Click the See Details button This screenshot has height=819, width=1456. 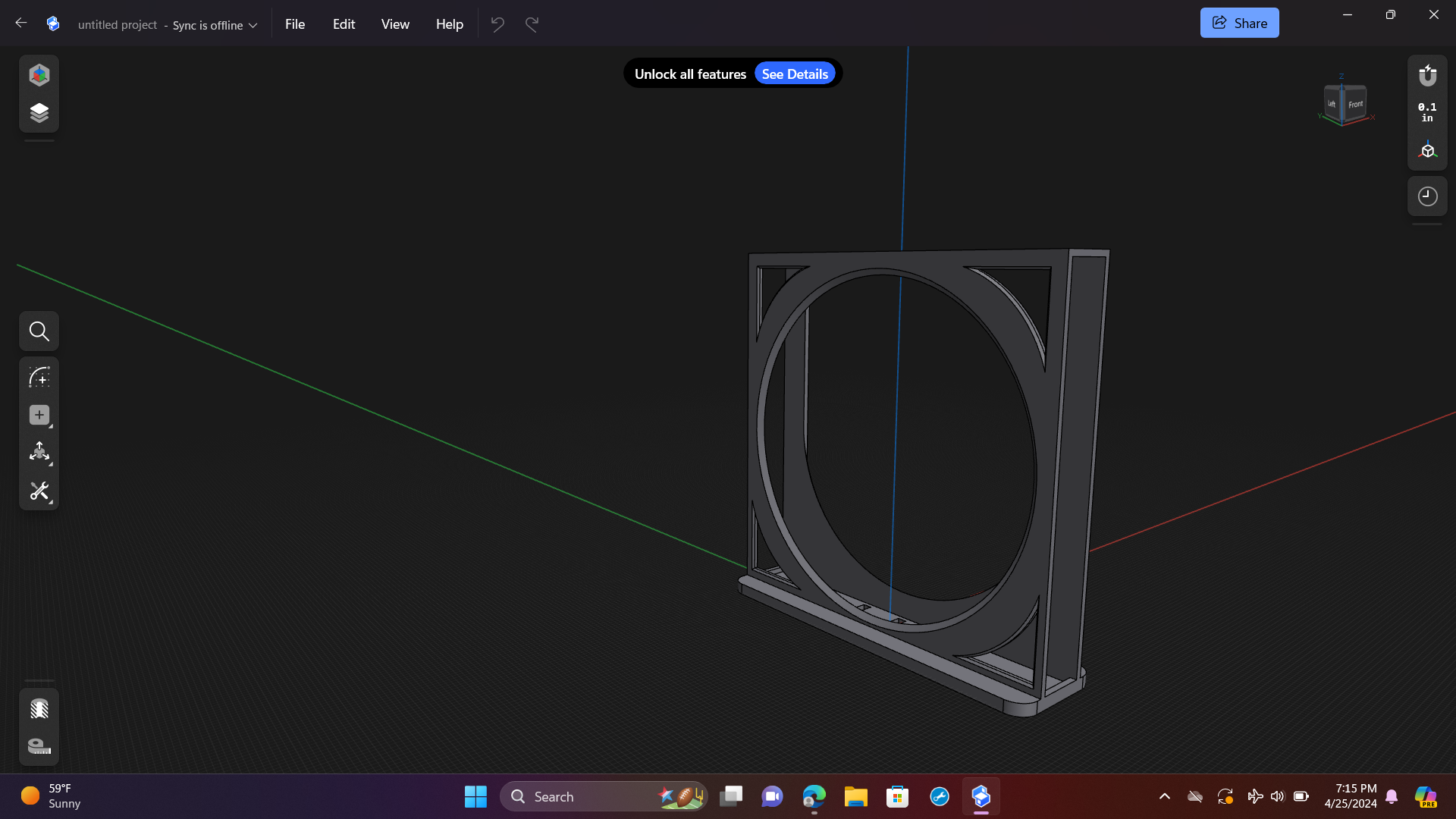point(794,74)
